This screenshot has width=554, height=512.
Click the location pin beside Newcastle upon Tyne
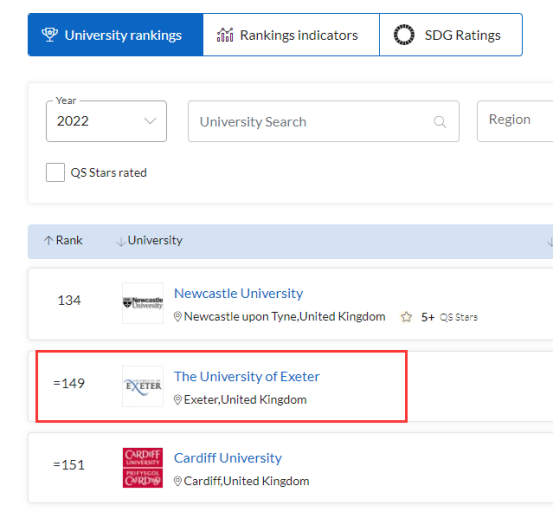point(178,317)
